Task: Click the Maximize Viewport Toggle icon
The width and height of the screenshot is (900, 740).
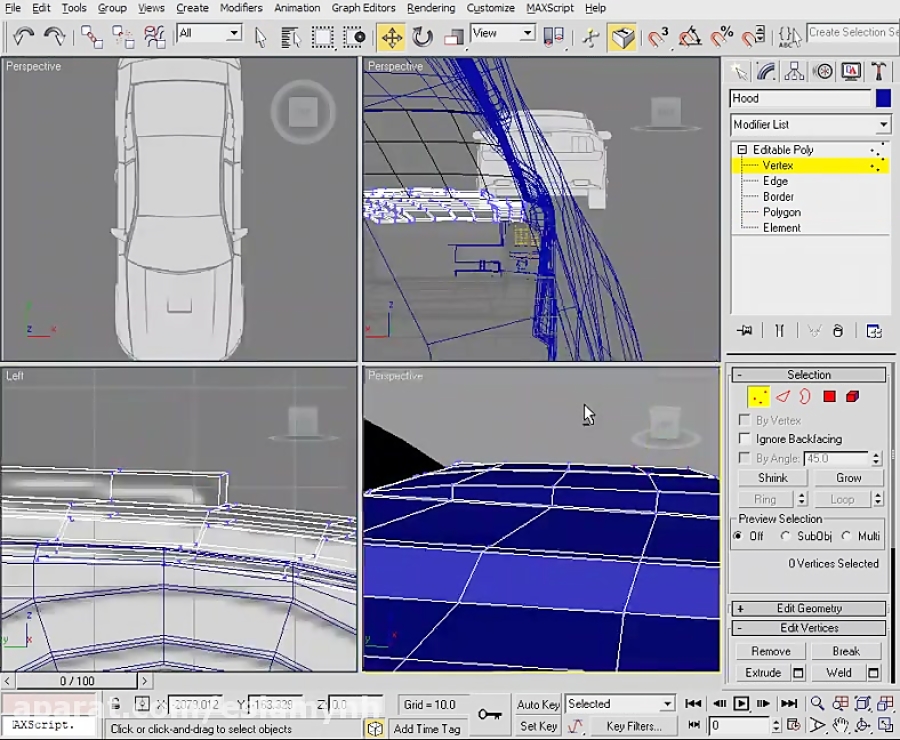Action: (885, 725)
